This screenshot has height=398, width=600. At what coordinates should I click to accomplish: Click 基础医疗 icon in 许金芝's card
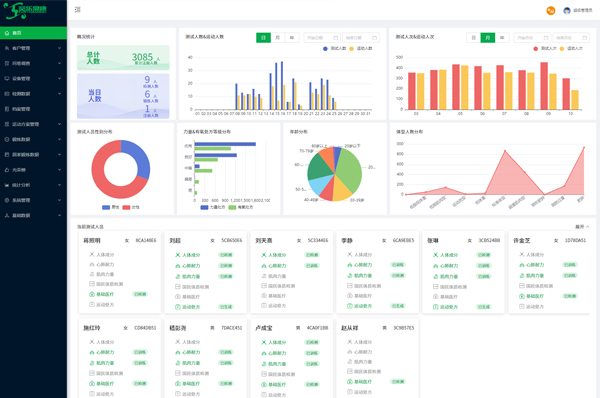pos(522,296)
